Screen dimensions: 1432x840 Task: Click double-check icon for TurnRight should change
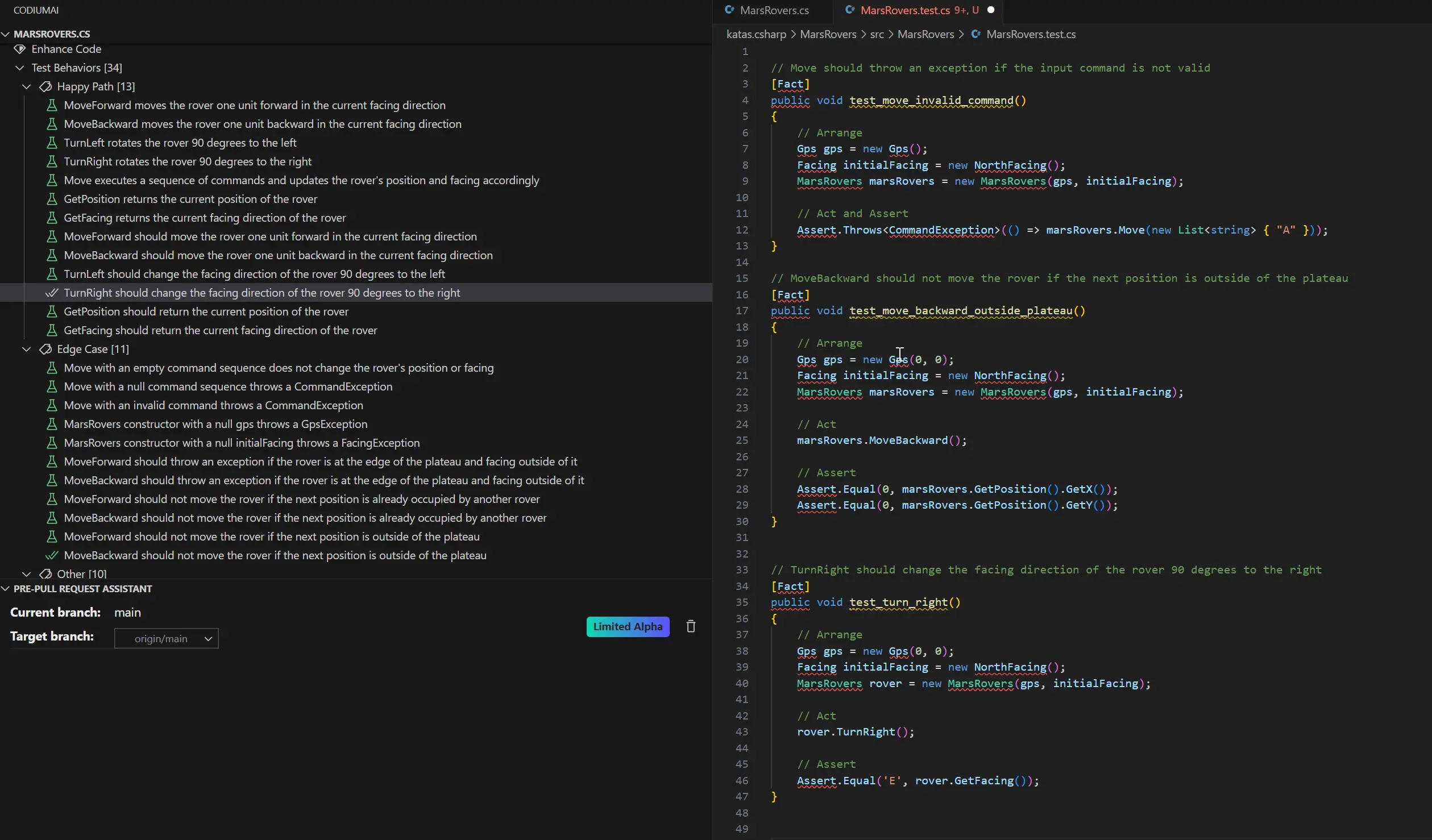click(x=52, y=293)
